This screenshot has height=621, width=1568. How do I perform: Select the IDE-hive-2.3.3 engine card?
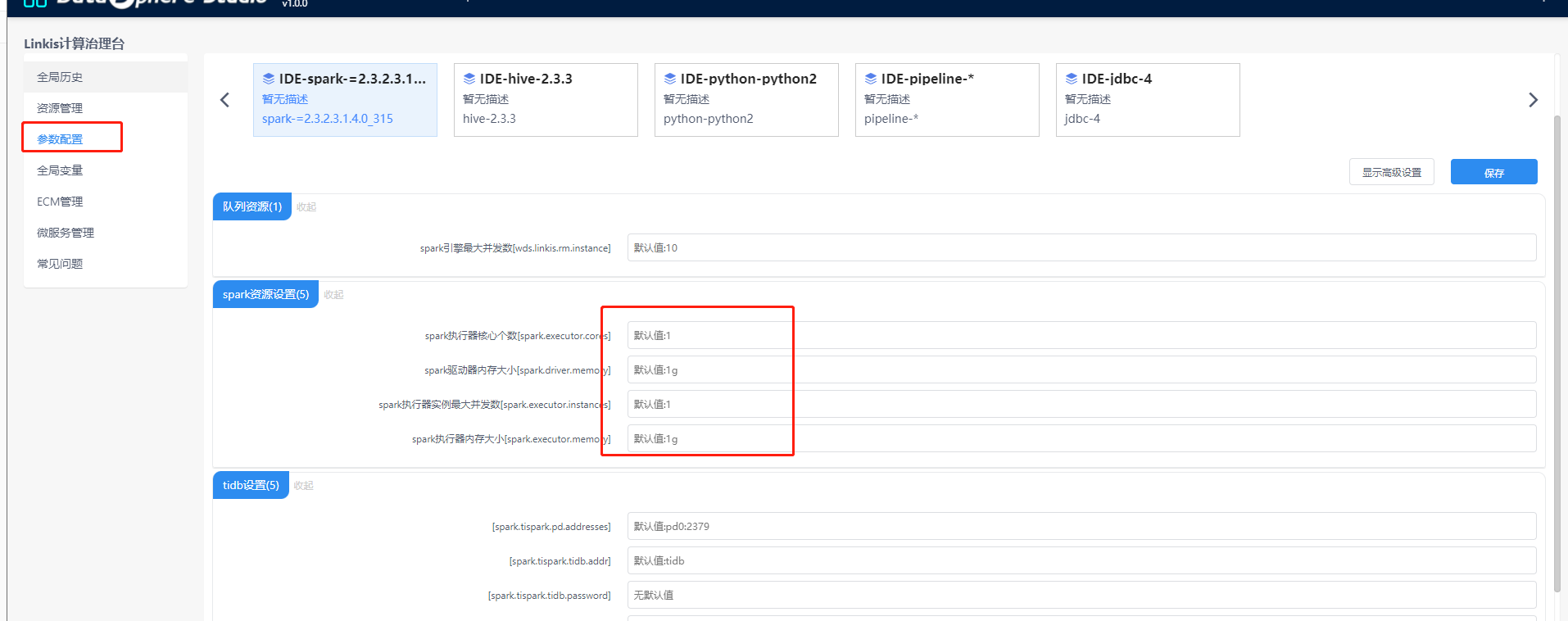(546, 100)
